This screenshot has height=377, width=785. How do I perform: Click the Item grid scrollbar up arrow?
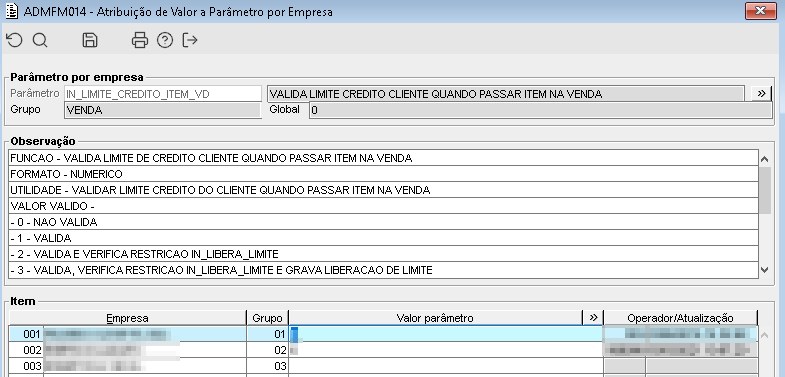pos(764,335)
